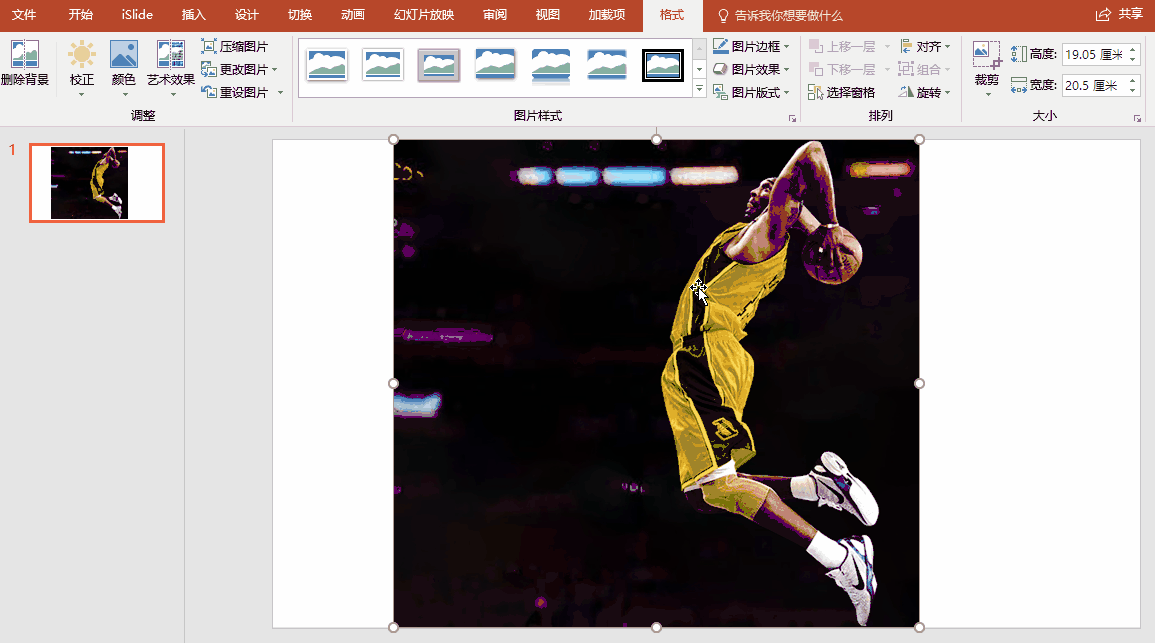Screen dimensions: 1155x643
Task: Switch to the 设计 design tab
Action: (247, 15)
